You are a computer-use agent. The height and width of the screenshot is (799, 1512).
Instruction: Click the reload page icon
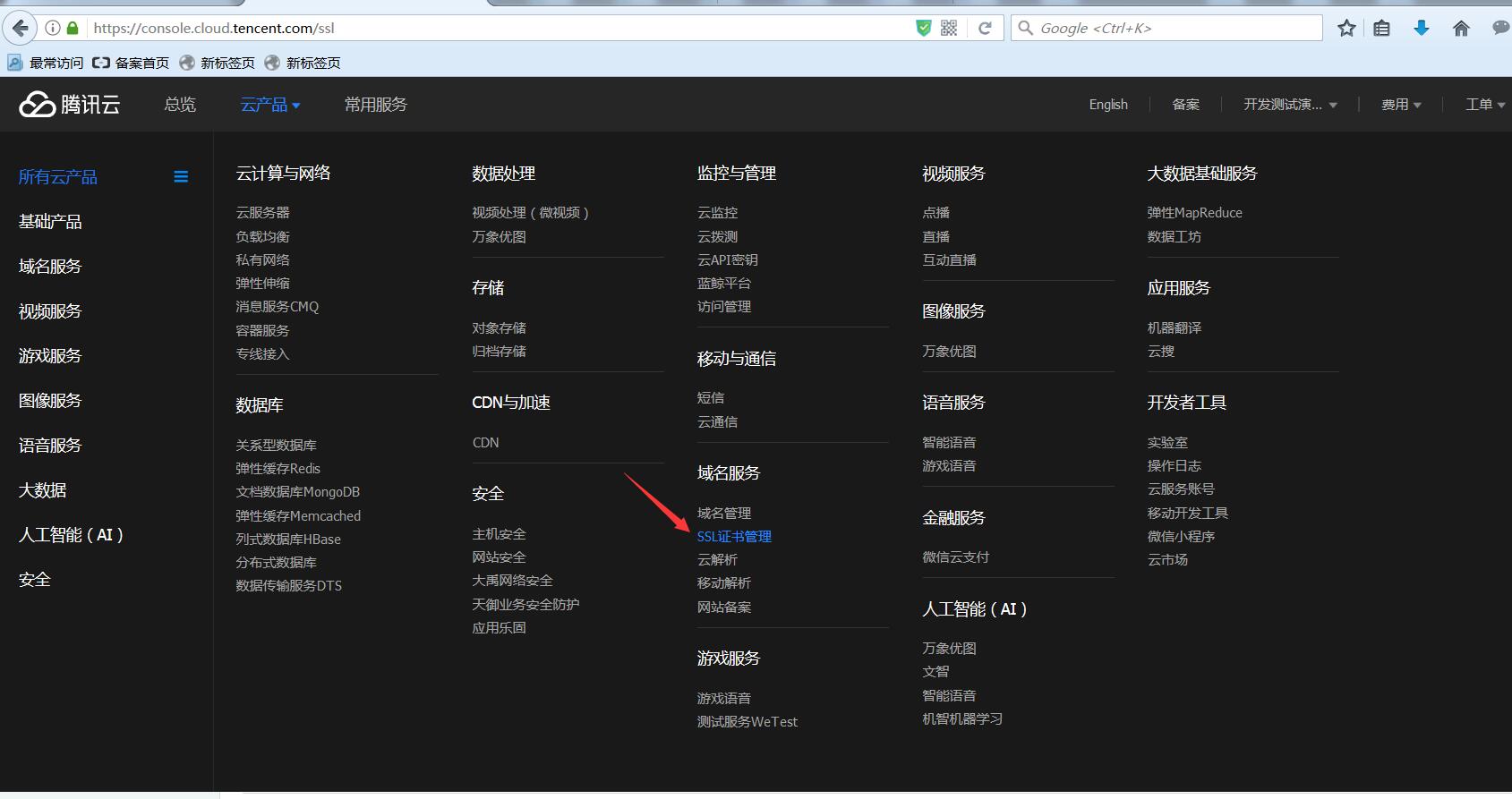(985, 28)
